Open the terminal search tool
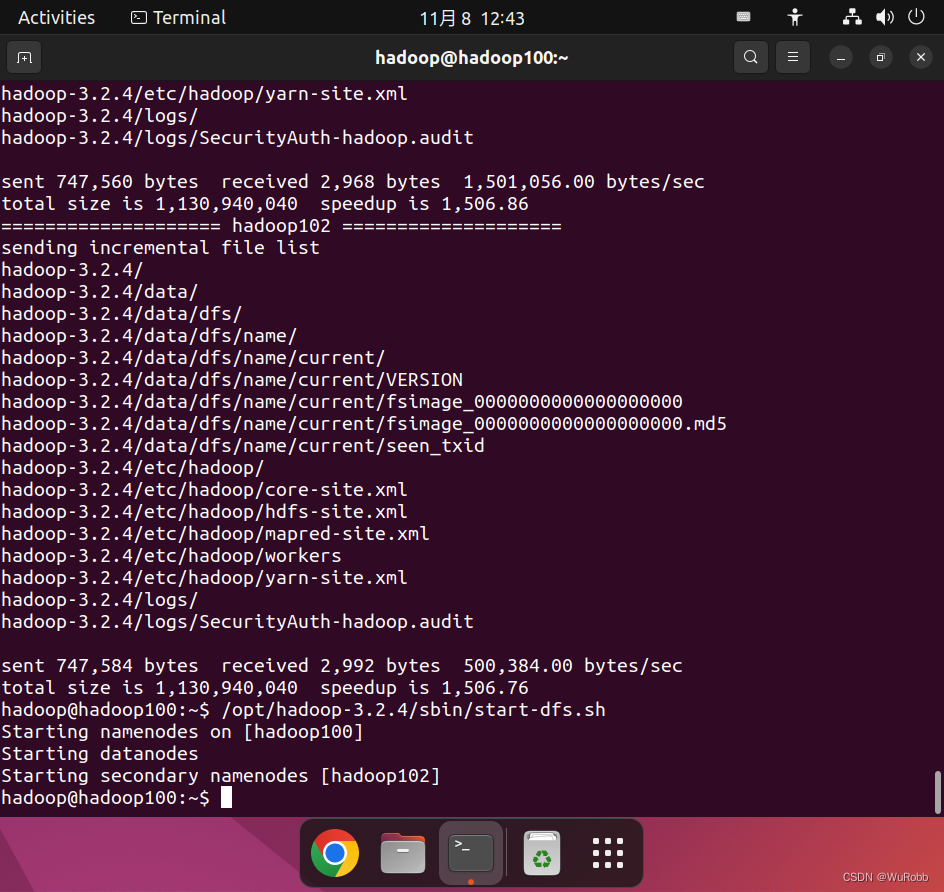 750,57
